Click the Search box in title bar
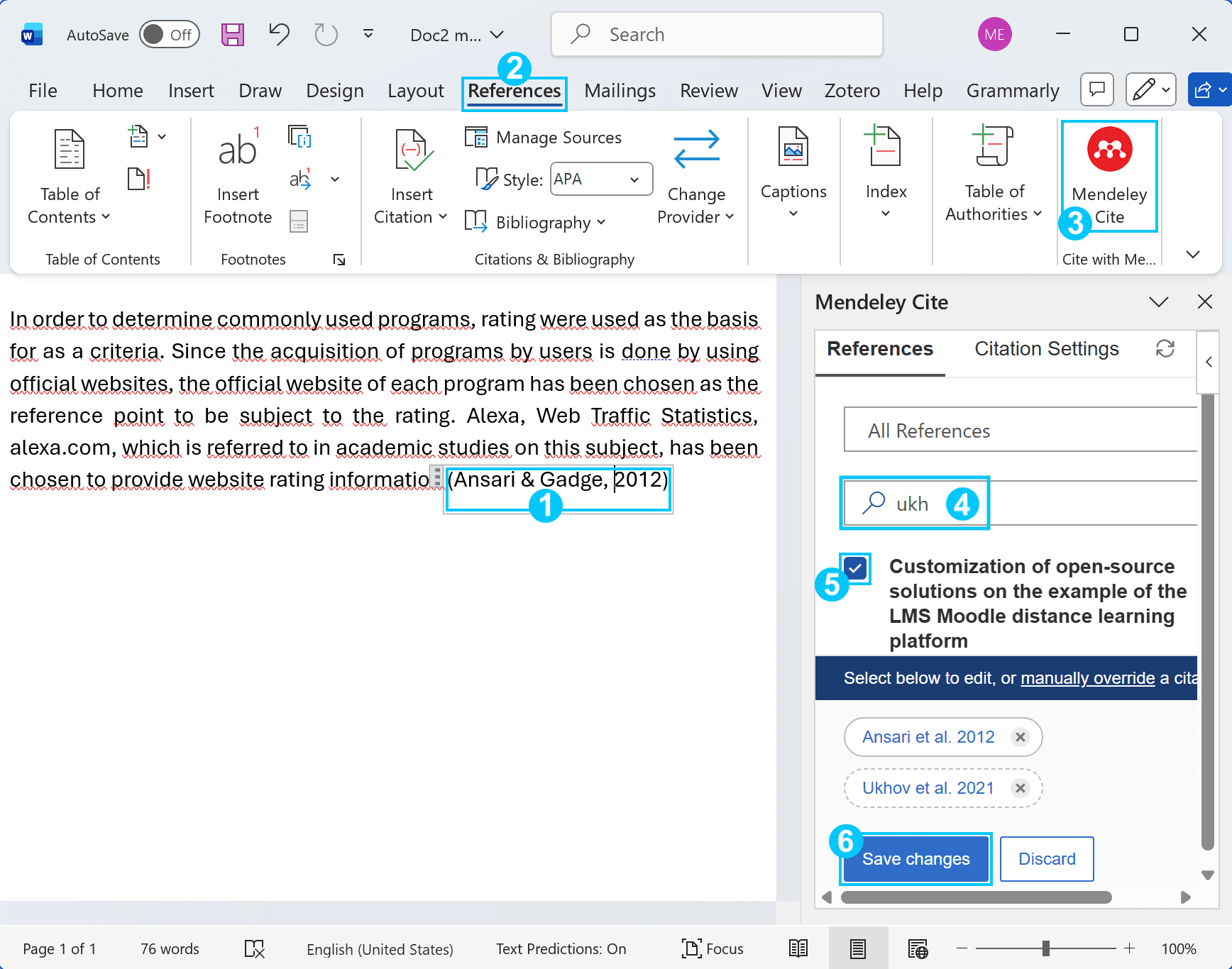Viewport: 1232px width, 969px height. click(717, 34)
